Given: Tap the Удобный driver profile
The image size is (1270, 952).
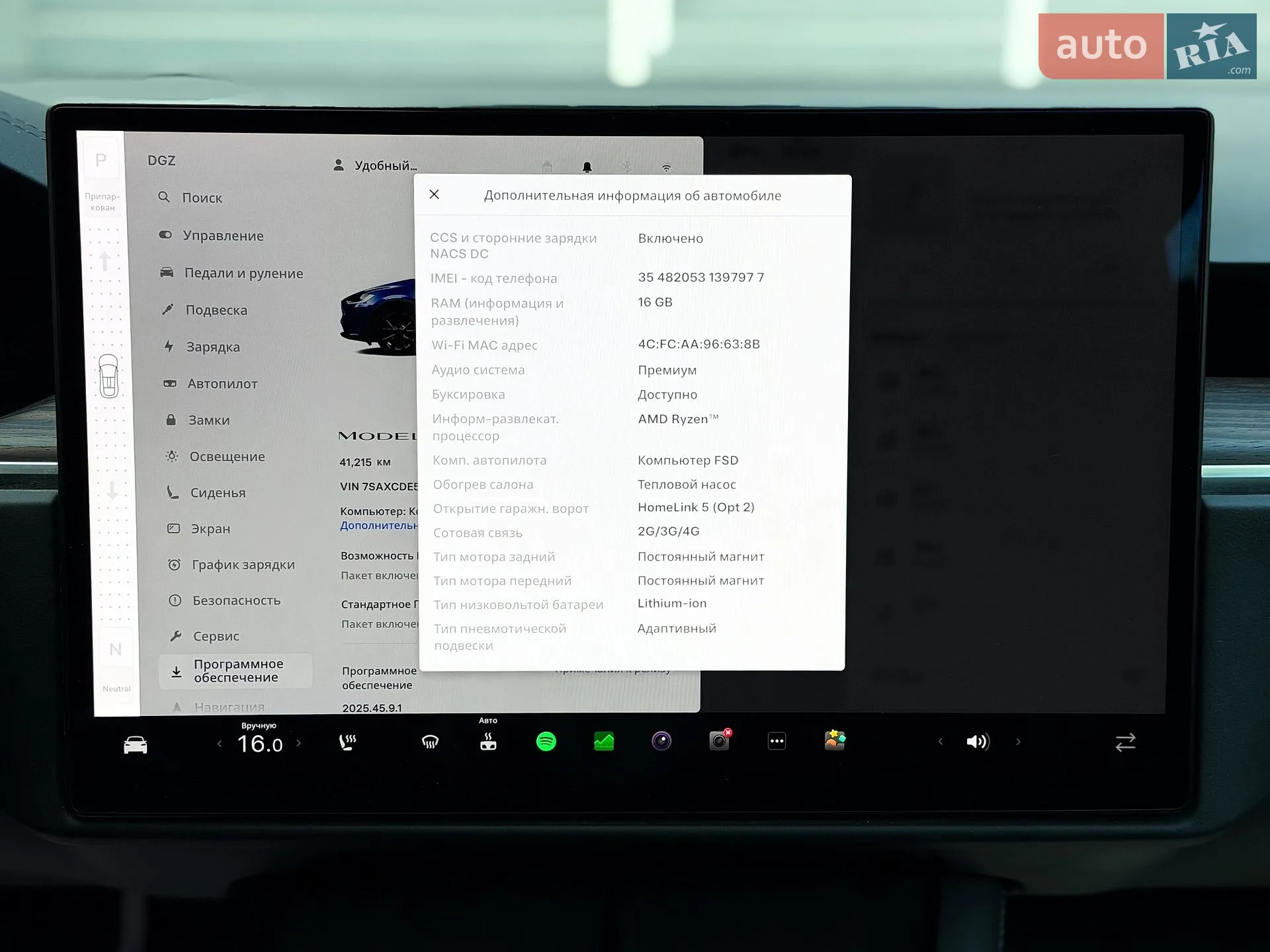Looking at the screenshot, I should 375,165.
